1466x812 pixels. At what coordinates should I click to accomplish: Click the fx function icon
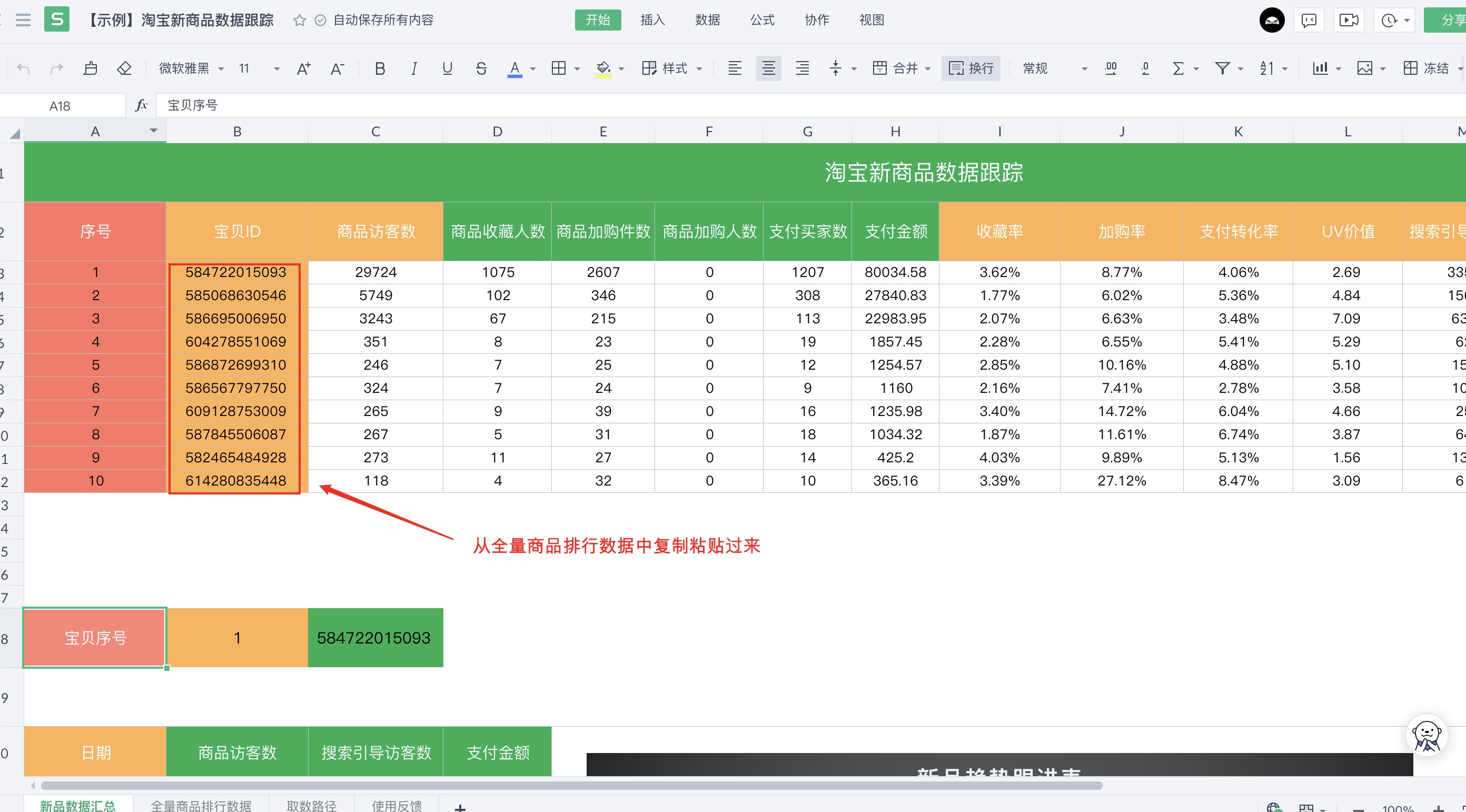141,105
